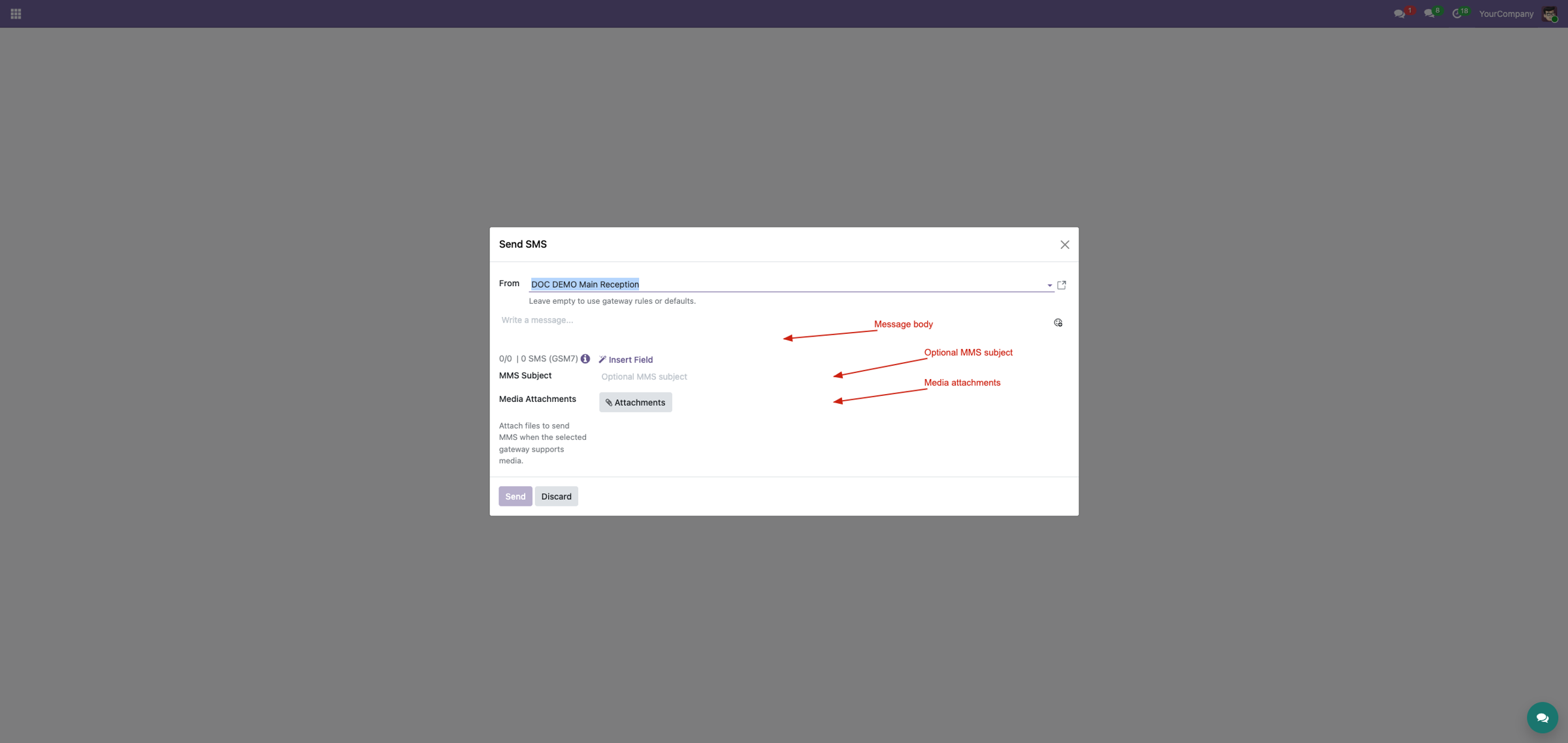Click the Optional MMS subject field
This screenshot has height=743, width=1568.
833,376
